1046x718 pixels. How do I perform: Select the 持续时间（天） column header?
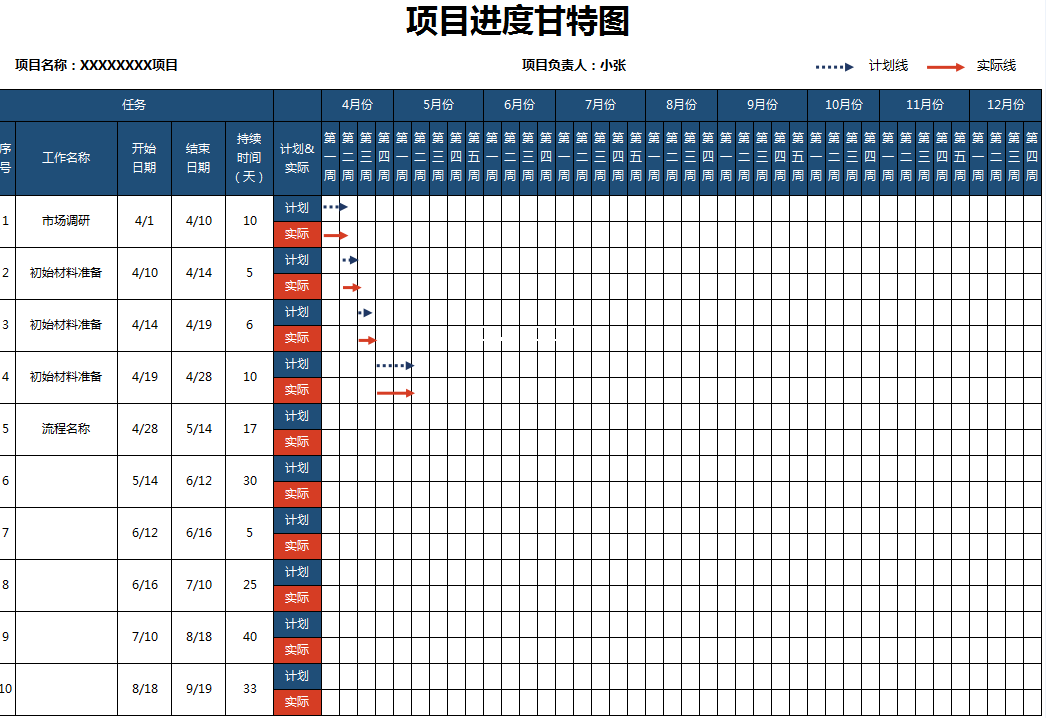pyautogui.click(x=249, y=158)
